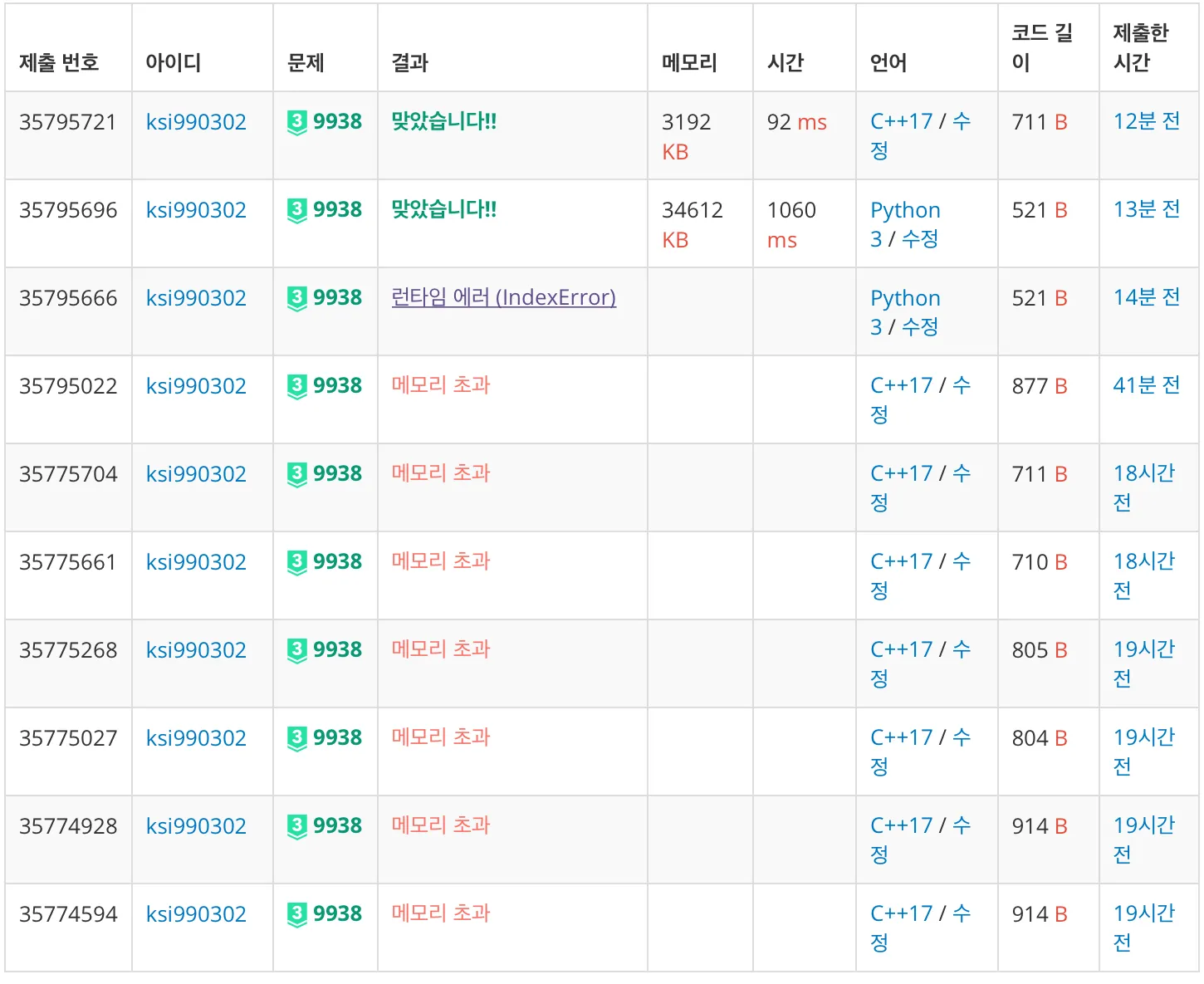1204x984 pixels.
Task: Open ksi990302 profile in row 35795696
Action: (196, 210)
